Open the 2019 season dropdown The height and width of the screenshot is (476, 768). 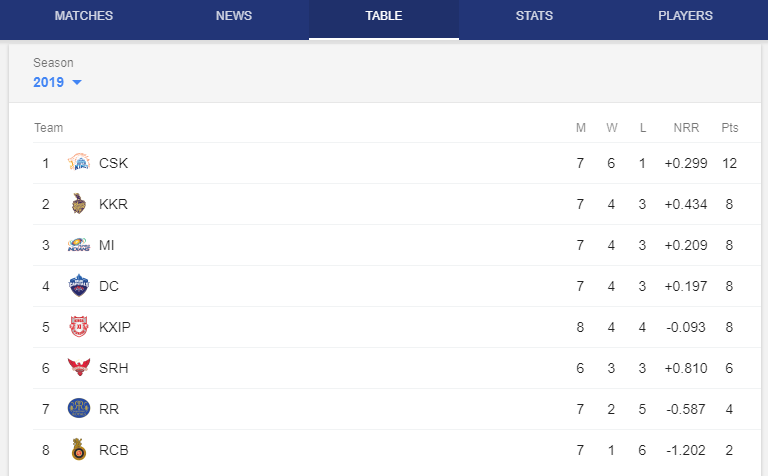(x=57, y=82)
